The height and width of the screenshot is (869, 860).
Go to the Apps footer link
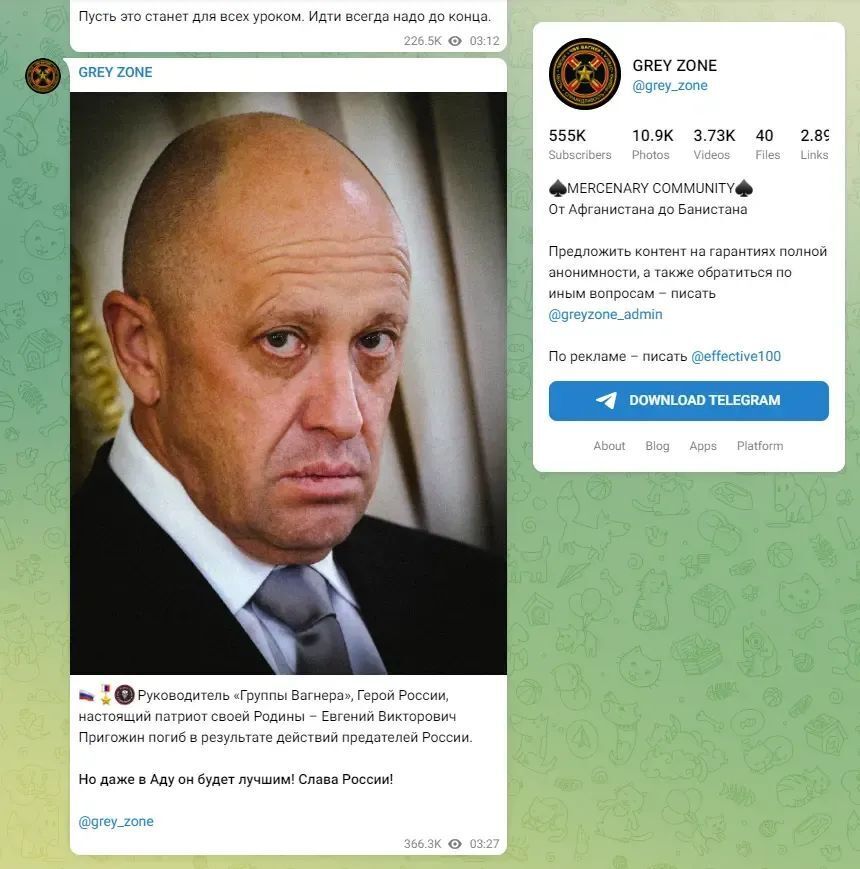(x=703, y=446)
